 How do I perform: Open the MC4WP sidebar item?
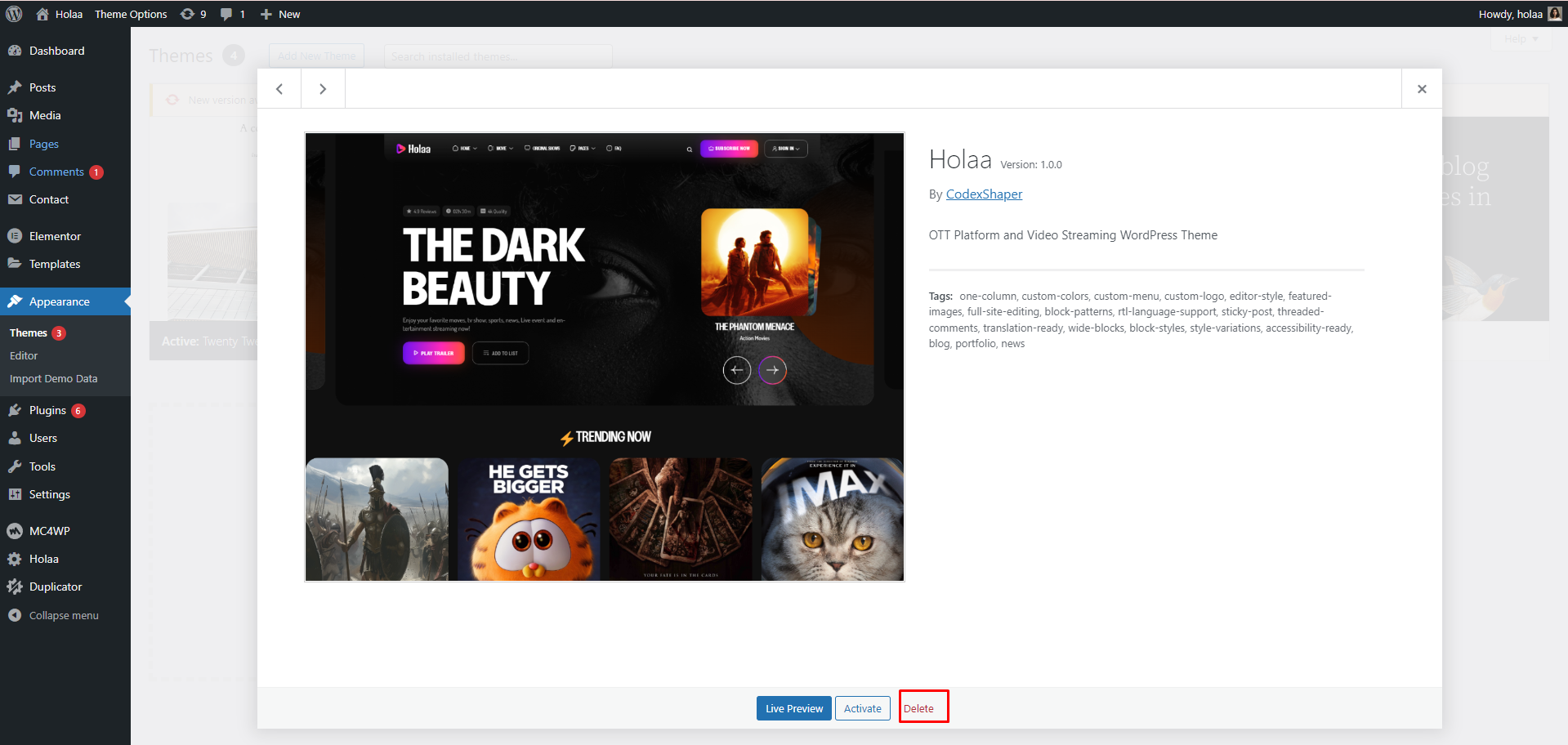[49, 531]
